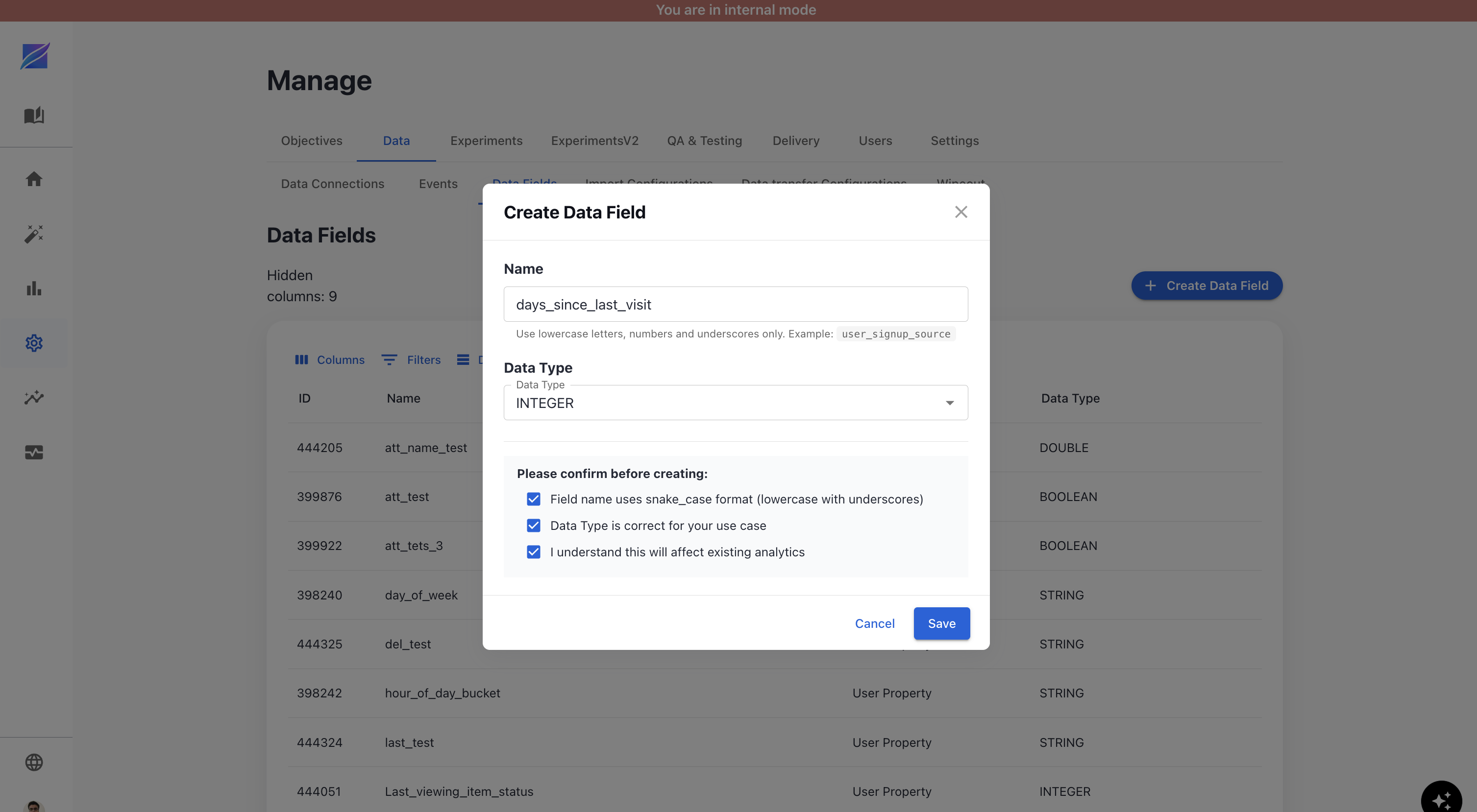Click ID 444324 in the table
The width and height of the screenshot is (1477, 812).
coord(319,742)
